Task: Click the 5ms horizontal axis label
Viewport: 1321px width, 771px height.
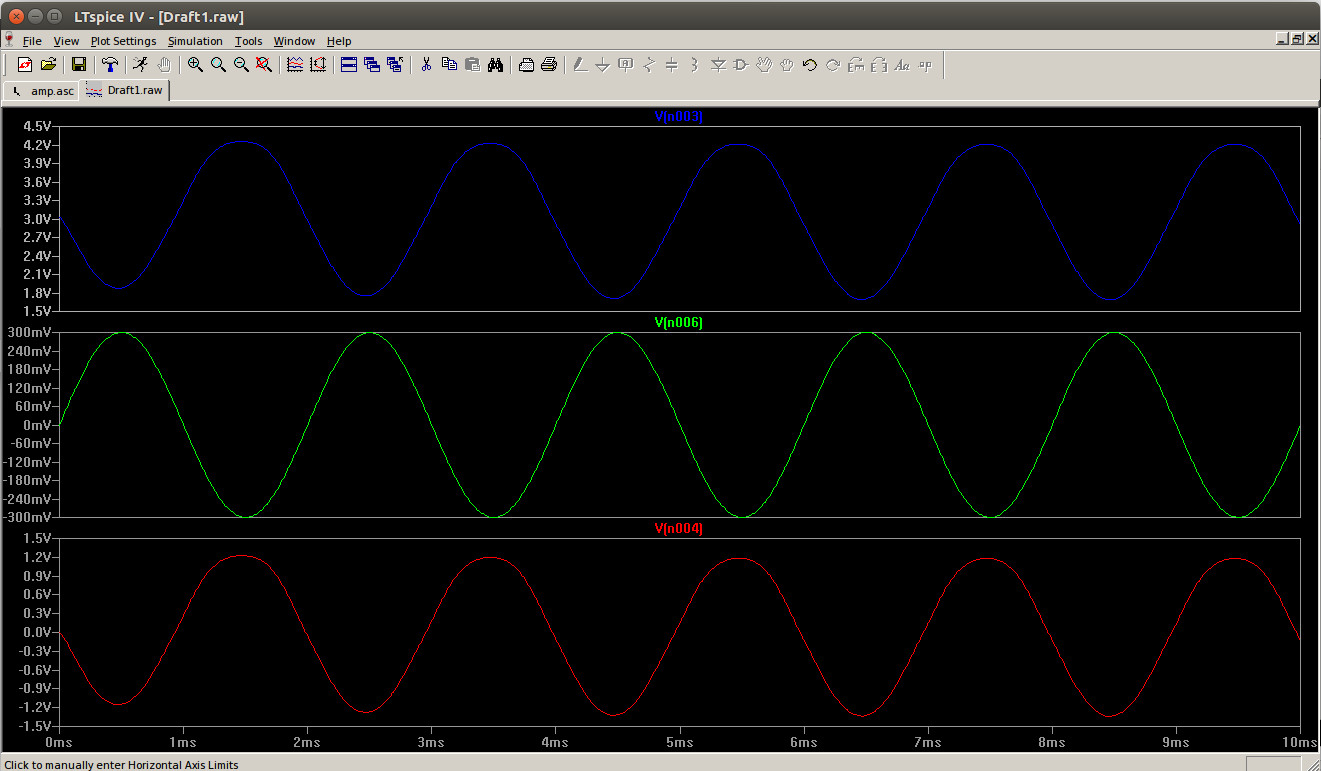Action: point(679,743)
